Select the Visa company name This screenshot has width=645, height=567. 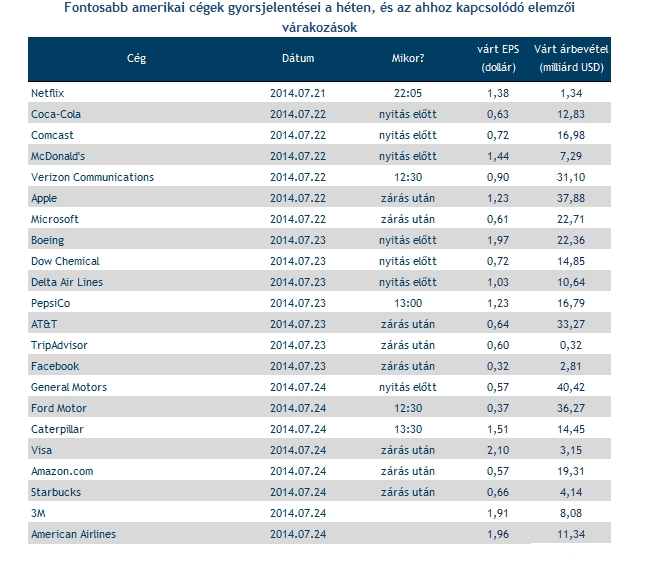click(x=42, y=450)
